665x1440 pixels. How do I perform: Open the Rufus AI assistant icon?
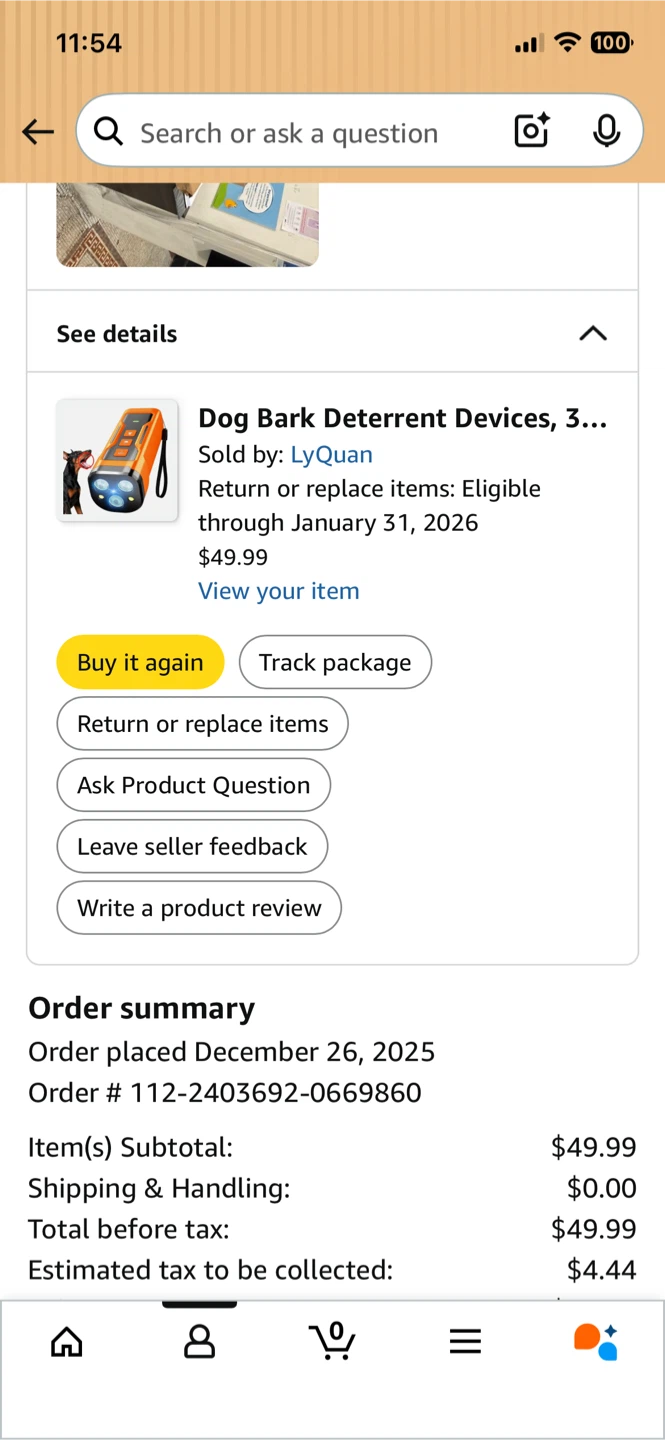pos(596,1342)
